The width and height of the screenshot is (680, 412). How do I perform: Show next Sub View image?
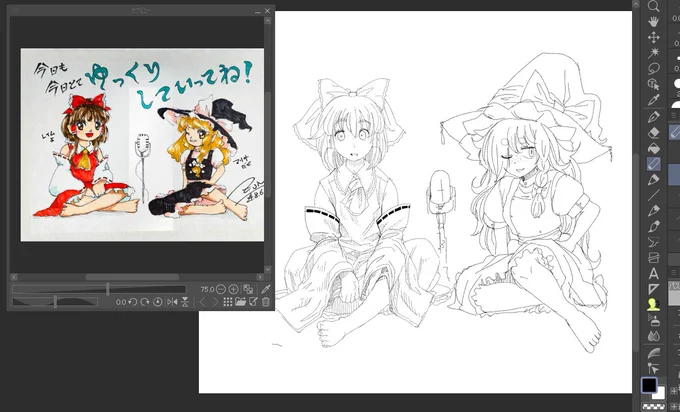215,302
